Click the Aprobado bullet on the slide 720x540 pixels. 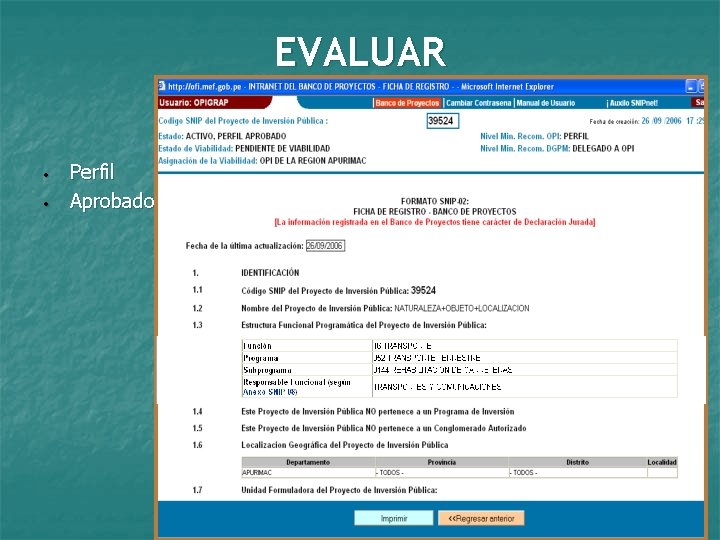tap(112, 201)
